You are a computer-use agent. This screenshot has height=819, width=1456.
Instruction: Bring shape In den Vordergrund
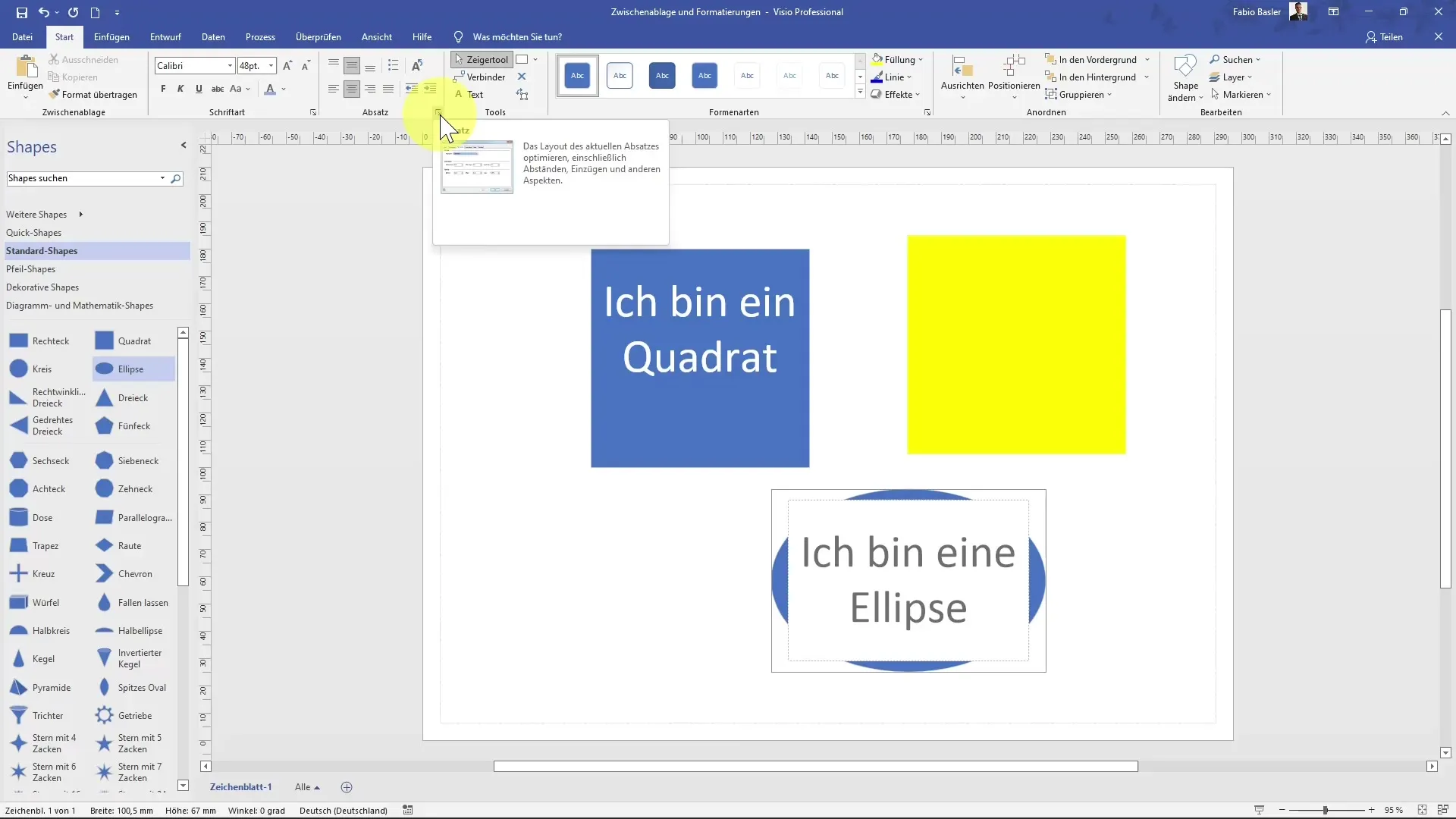(x=1090, y=59)
